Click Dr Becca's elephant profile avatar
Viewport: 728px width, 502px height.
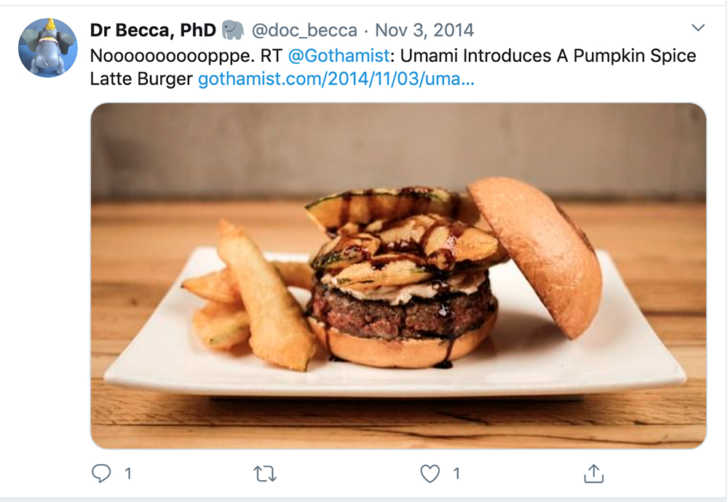[48, 47]
